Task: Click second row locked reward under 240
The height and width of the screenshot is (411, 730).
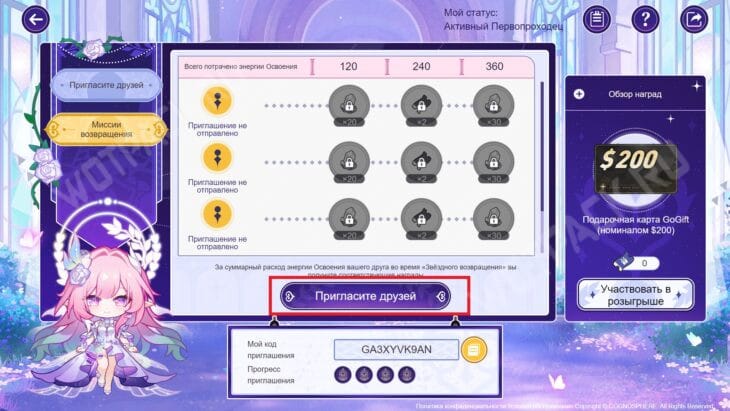Action: (421, 163)
